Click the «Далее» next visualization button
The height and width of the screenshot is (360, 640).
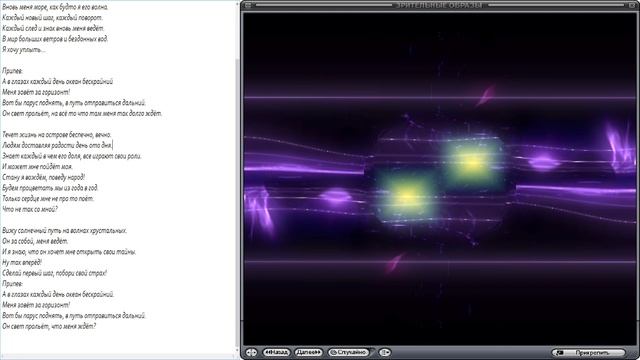308,352
